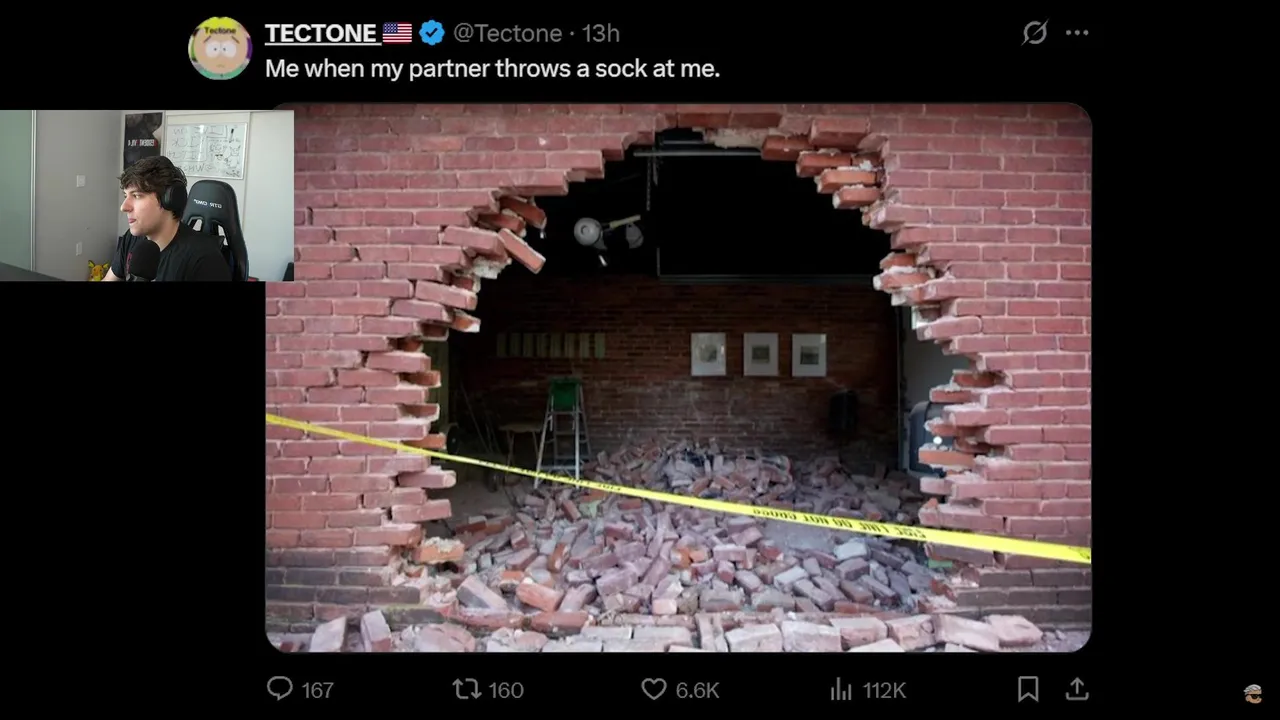This screenshot has width=1280, height=720.
Task: Open the three-dot more options menu
Action: tap(1077, 33)
